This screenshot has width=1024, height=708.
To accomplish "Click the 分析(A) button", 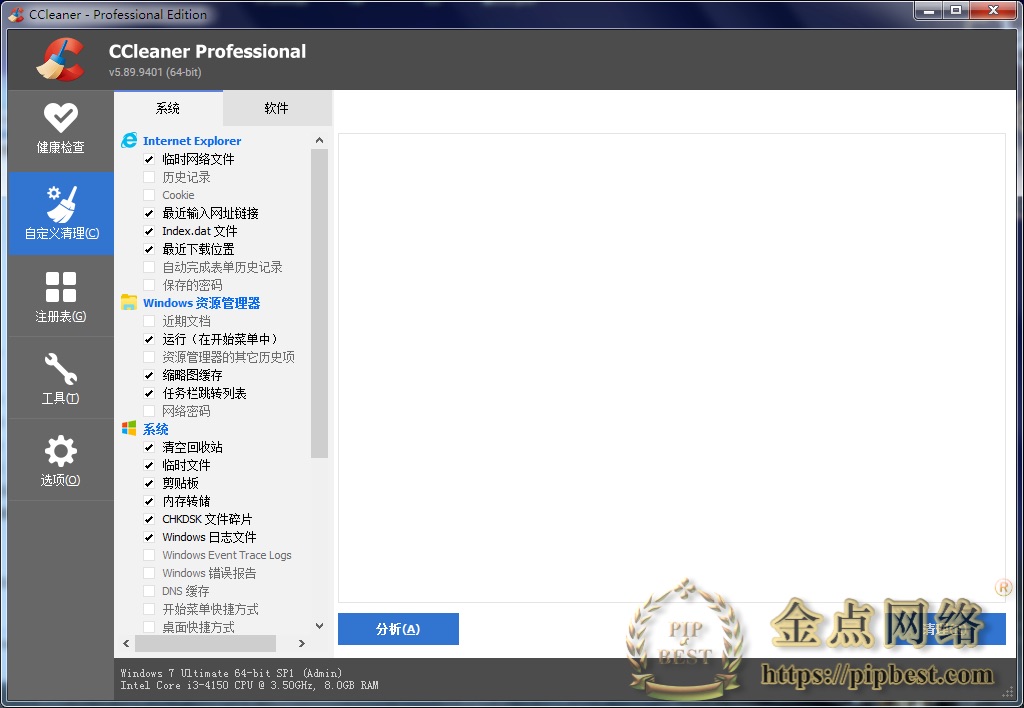I will [x=398, y=630].
